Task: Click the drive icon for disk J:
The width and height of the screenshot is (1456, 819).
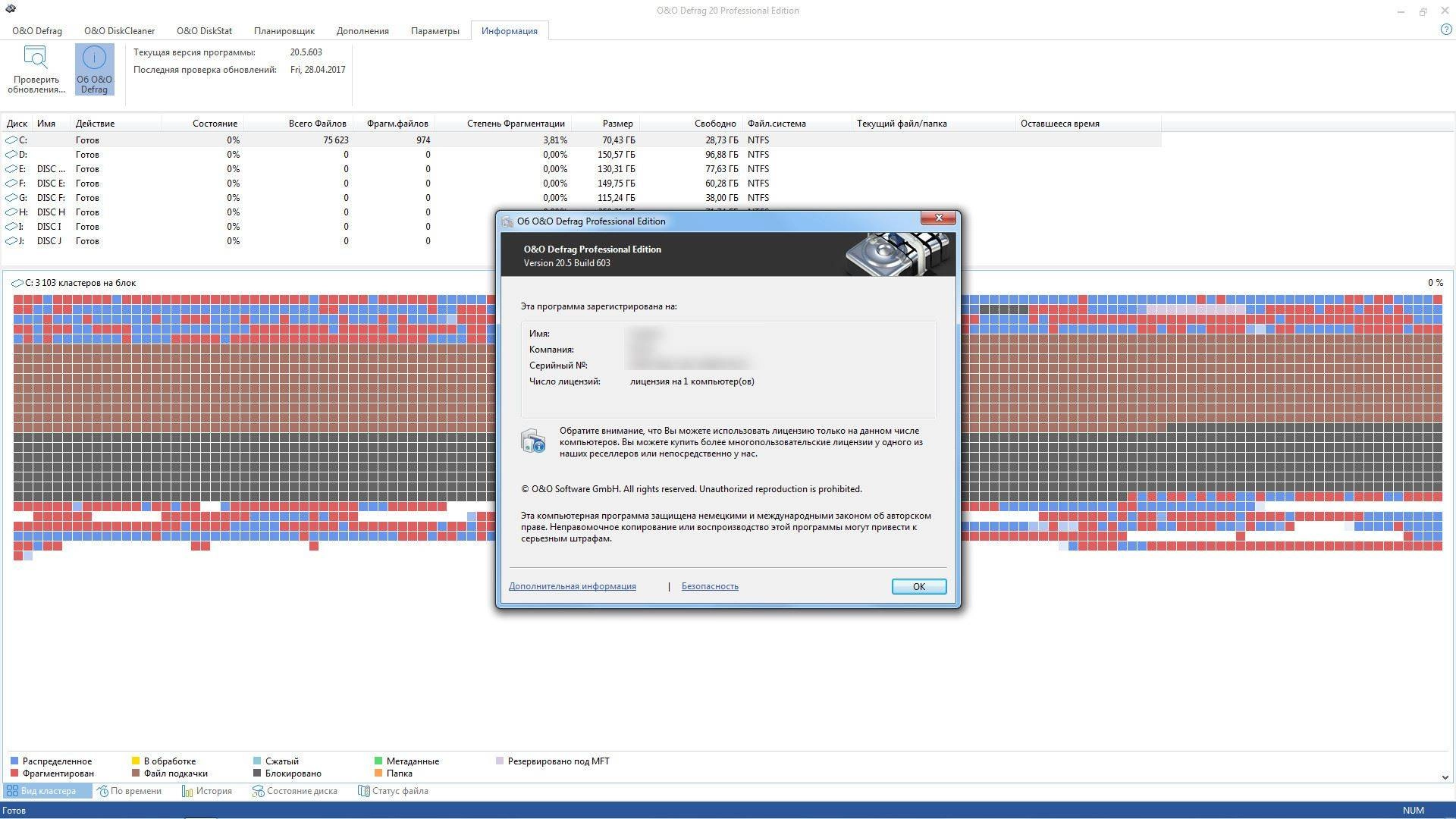Action: [11, 241]
